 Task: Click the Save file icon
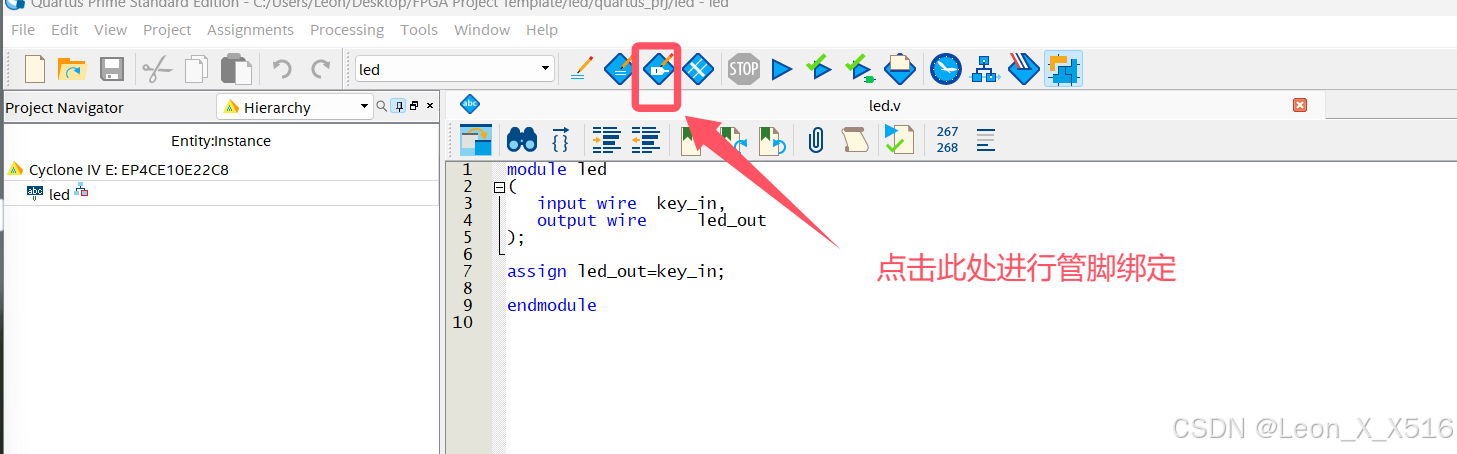(111, 69)
